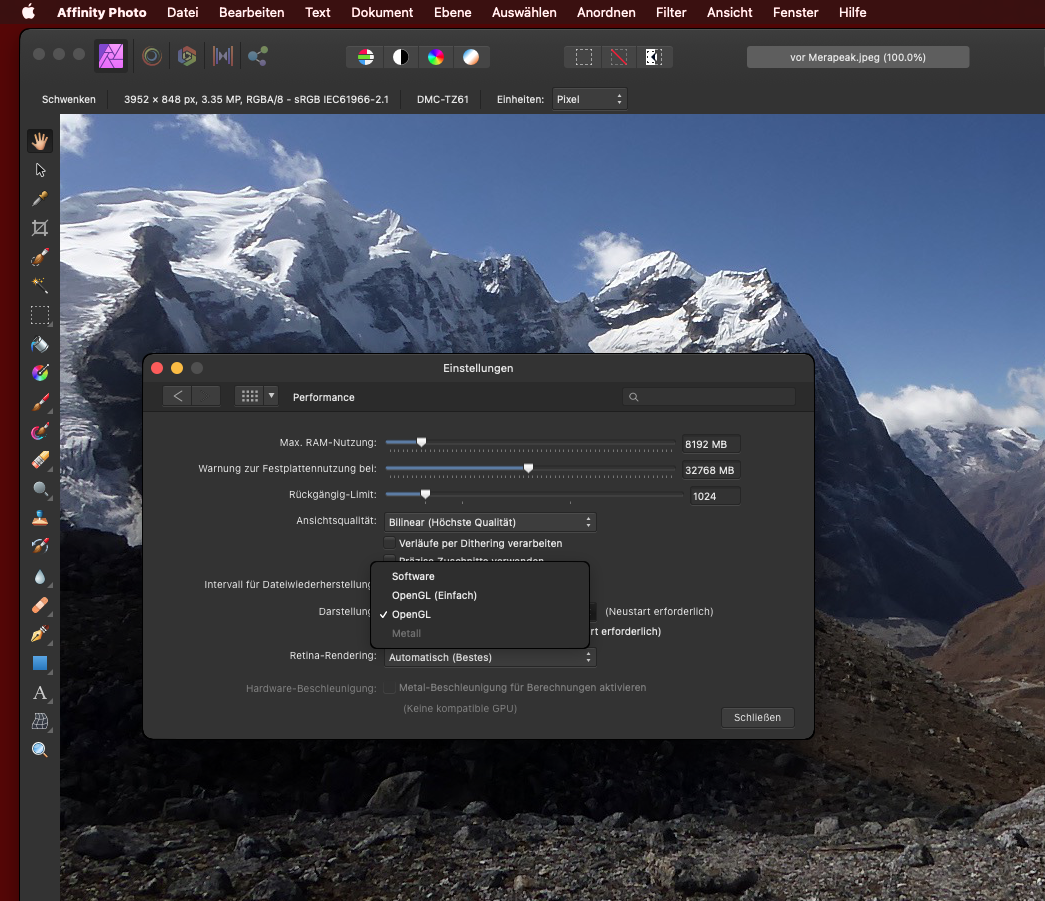Viewport: 1045px width, 901px height.
Task: Open the Filter menu
Action: 670,12
